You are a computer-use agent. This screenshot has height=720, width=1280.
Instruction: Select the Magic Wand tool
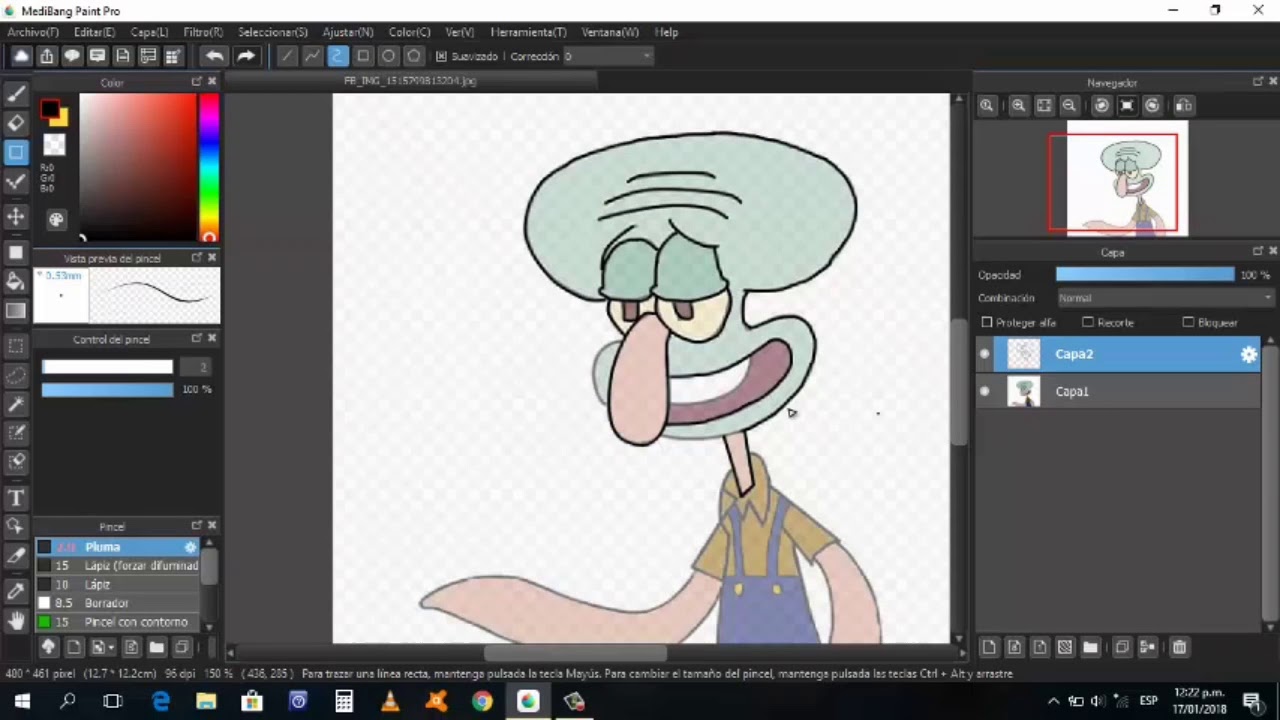[x=16, y=404]
